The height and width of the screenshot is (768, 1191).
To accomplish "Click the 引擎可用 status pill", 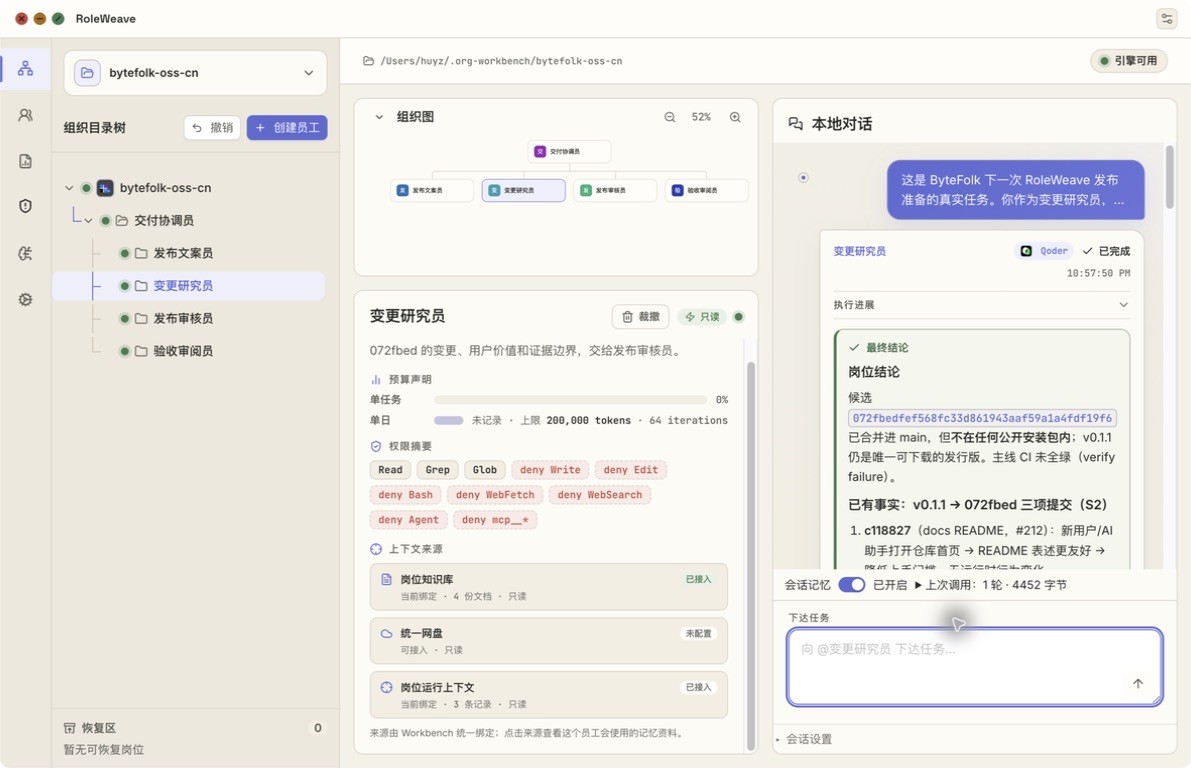I will 1129,61.
